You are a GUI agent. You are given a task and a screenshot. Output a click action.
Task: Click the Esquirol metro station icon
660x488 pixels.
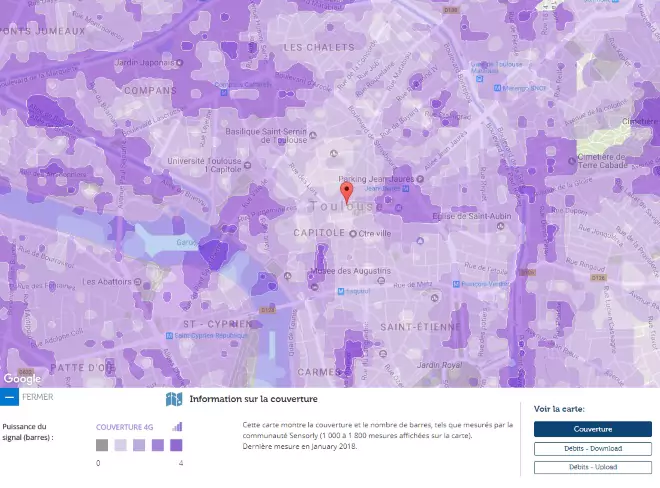coord(340,292)
